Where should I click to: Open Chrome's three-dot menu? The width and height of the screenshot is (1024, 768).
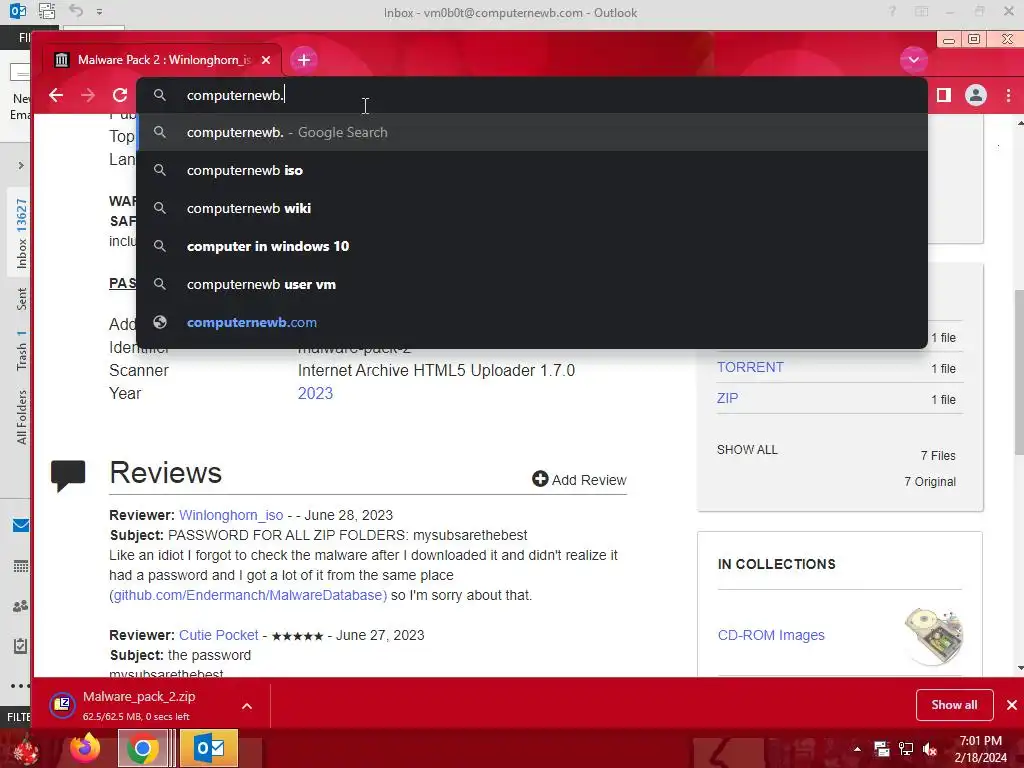point(1008,95)
